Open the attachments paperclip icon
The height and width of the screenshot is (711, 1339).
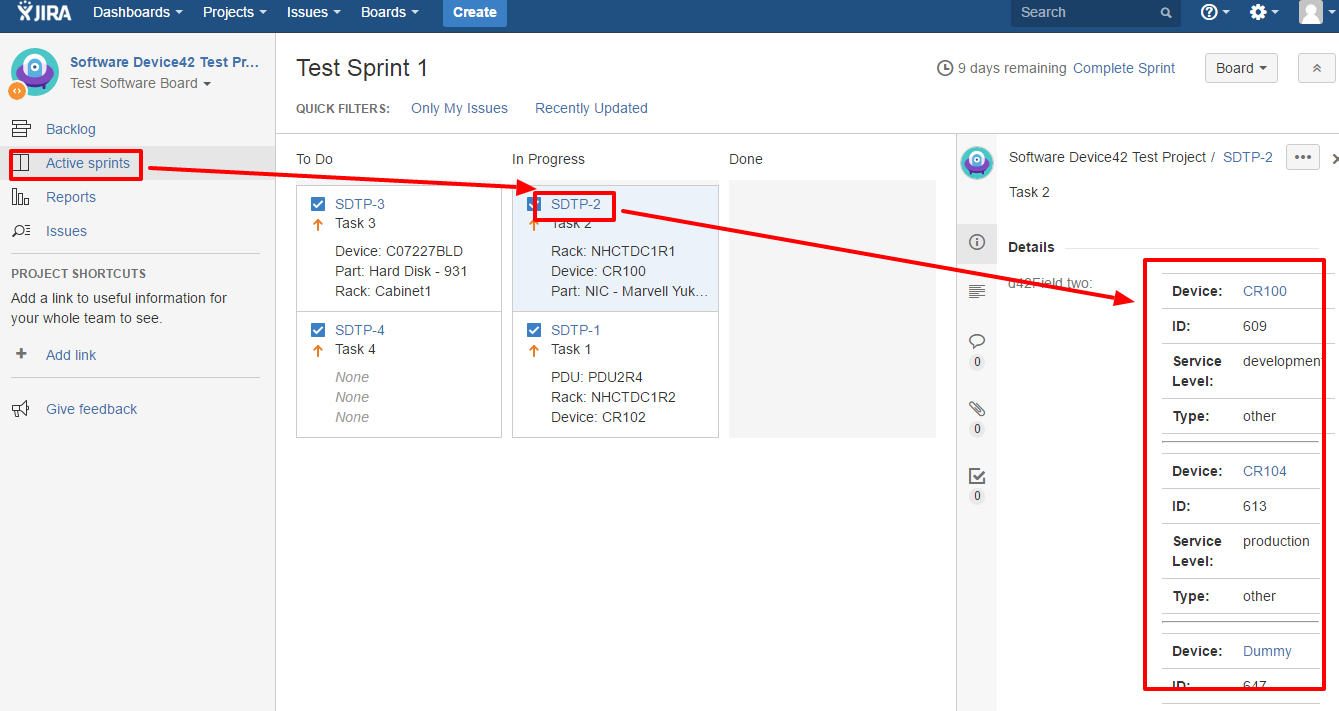(977, 408)
